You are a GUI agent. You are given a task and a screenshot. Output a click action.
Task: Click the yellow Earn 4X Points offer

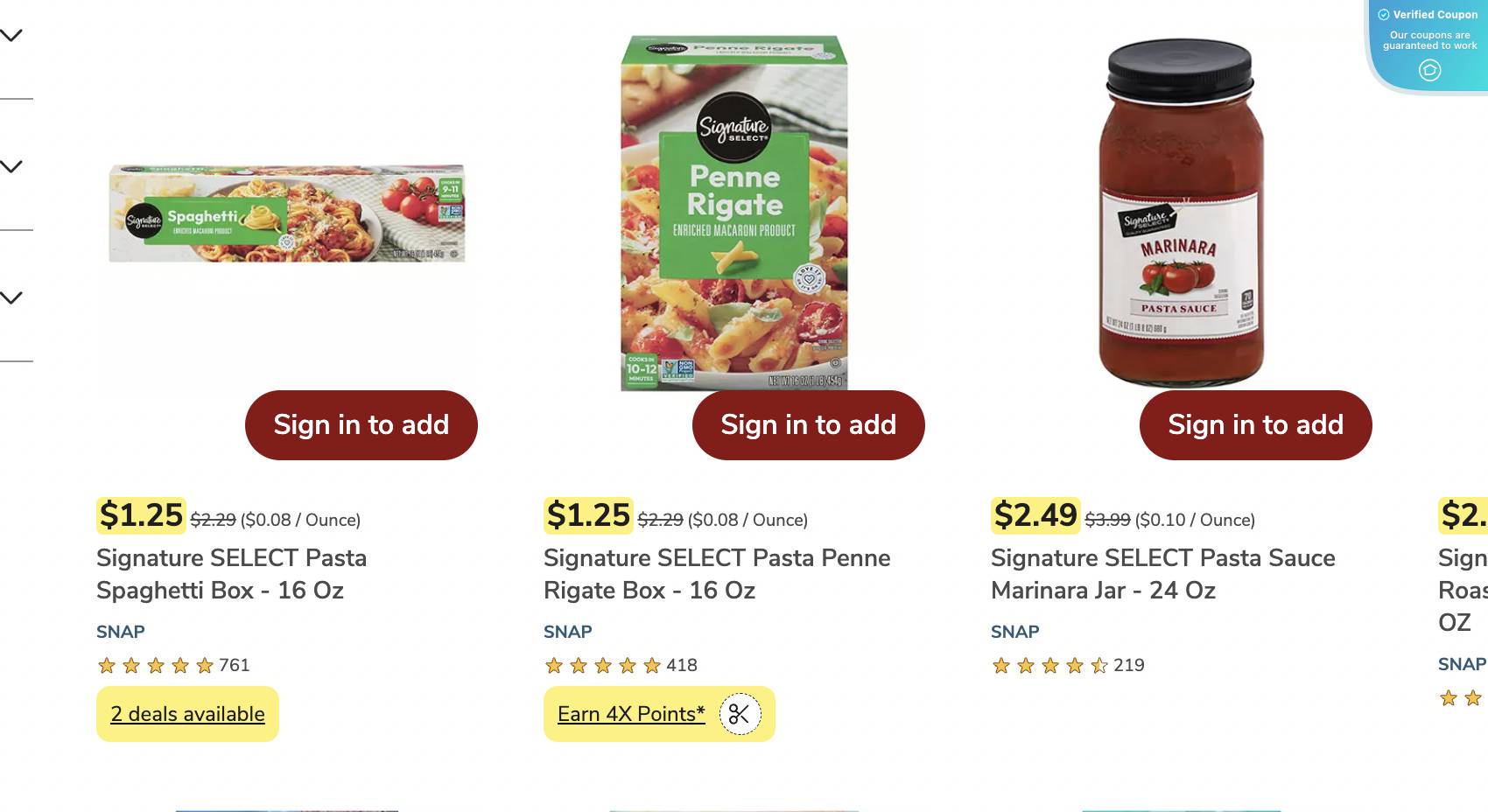(x=630, y=714)
